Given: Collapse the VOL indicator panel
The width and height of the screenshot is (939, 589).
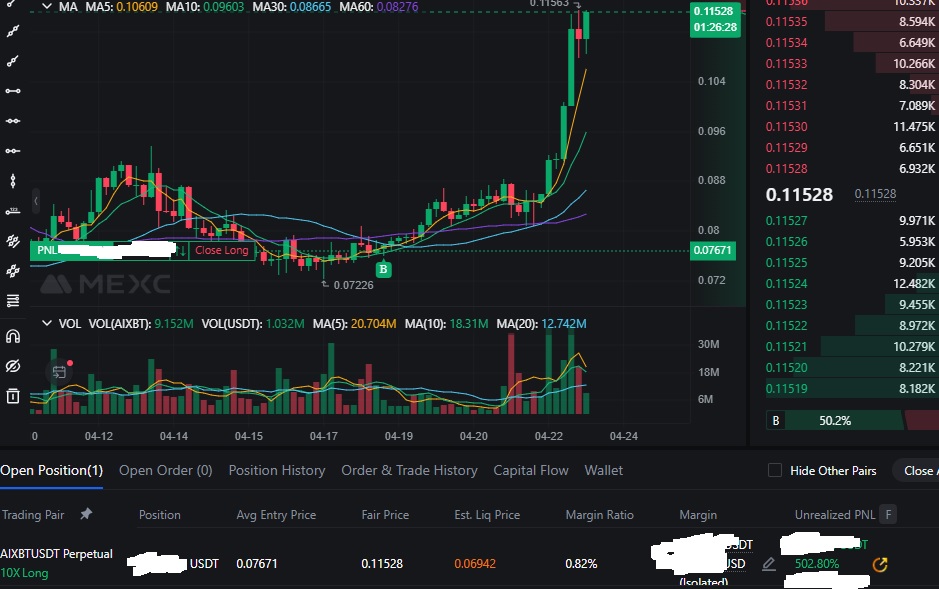Looking at the screenshot, I should click(x=45, y=324).
